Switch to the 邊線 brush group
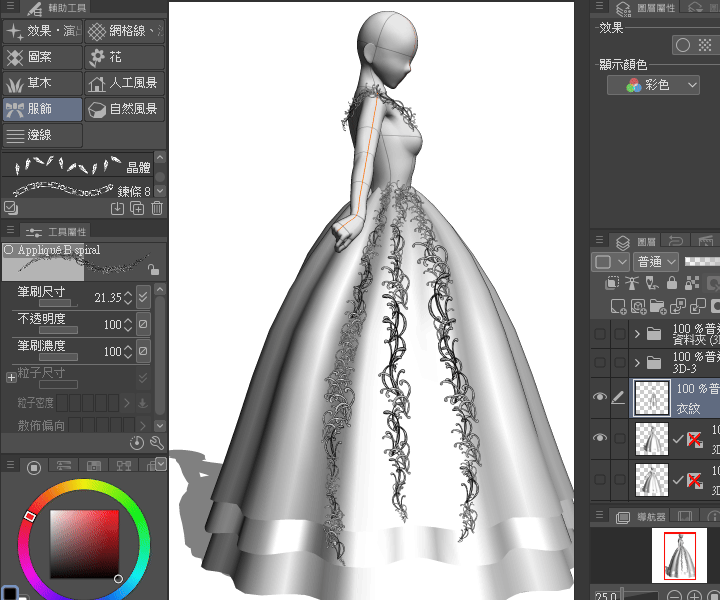Viewport: 720px width, 600px height. point(42,135)
